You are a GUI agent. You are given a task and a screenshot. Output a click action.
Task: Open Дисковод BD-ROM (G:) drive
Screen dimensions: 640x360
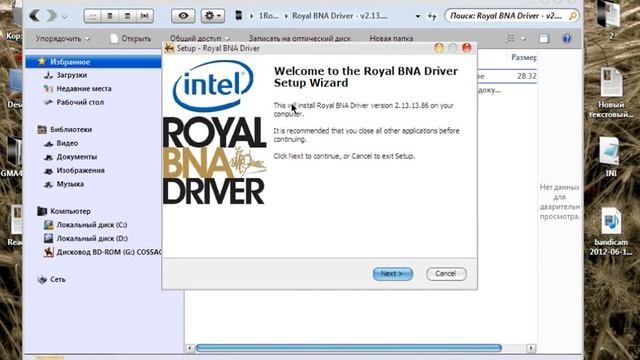pos(102,252)
